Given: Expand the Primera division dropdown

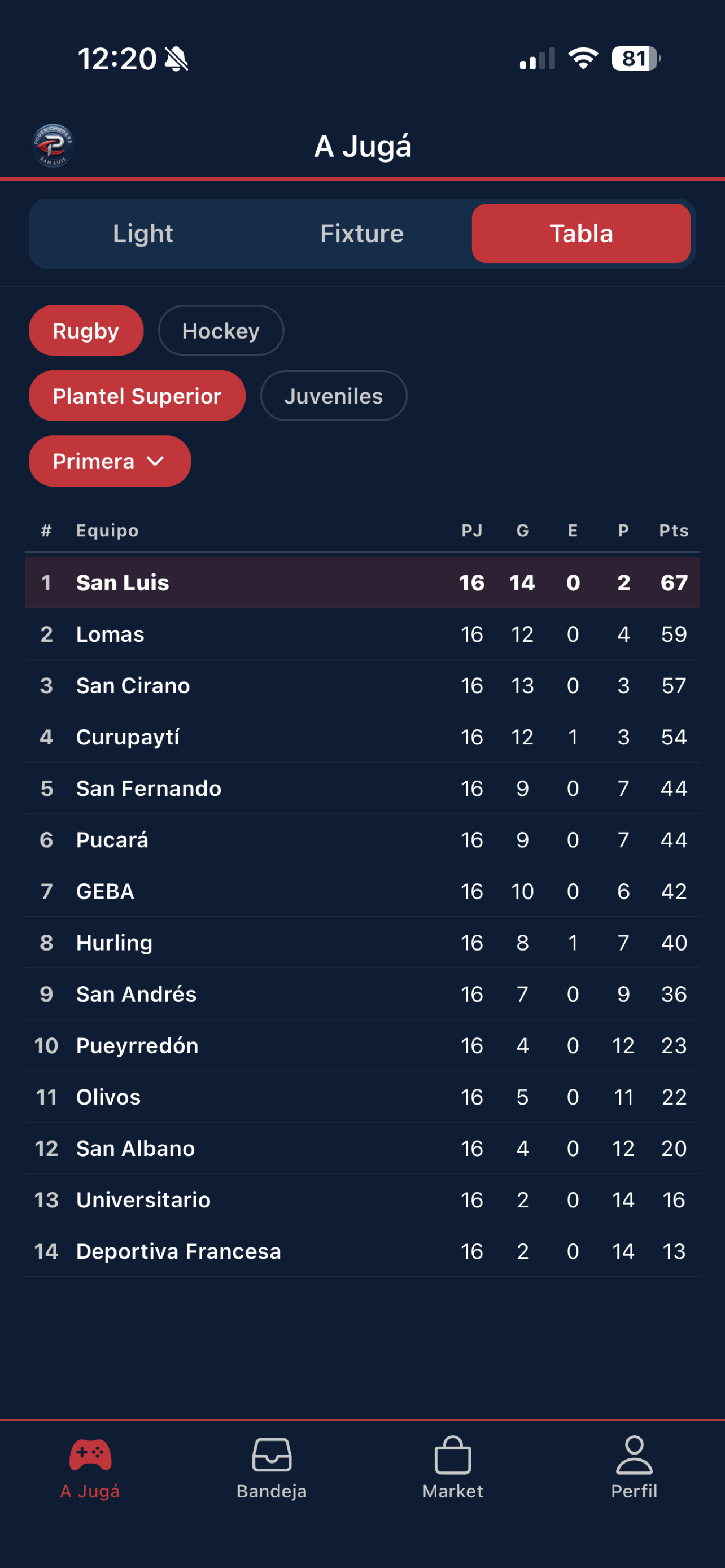Looking at the screenshot, I should (110, 461).
